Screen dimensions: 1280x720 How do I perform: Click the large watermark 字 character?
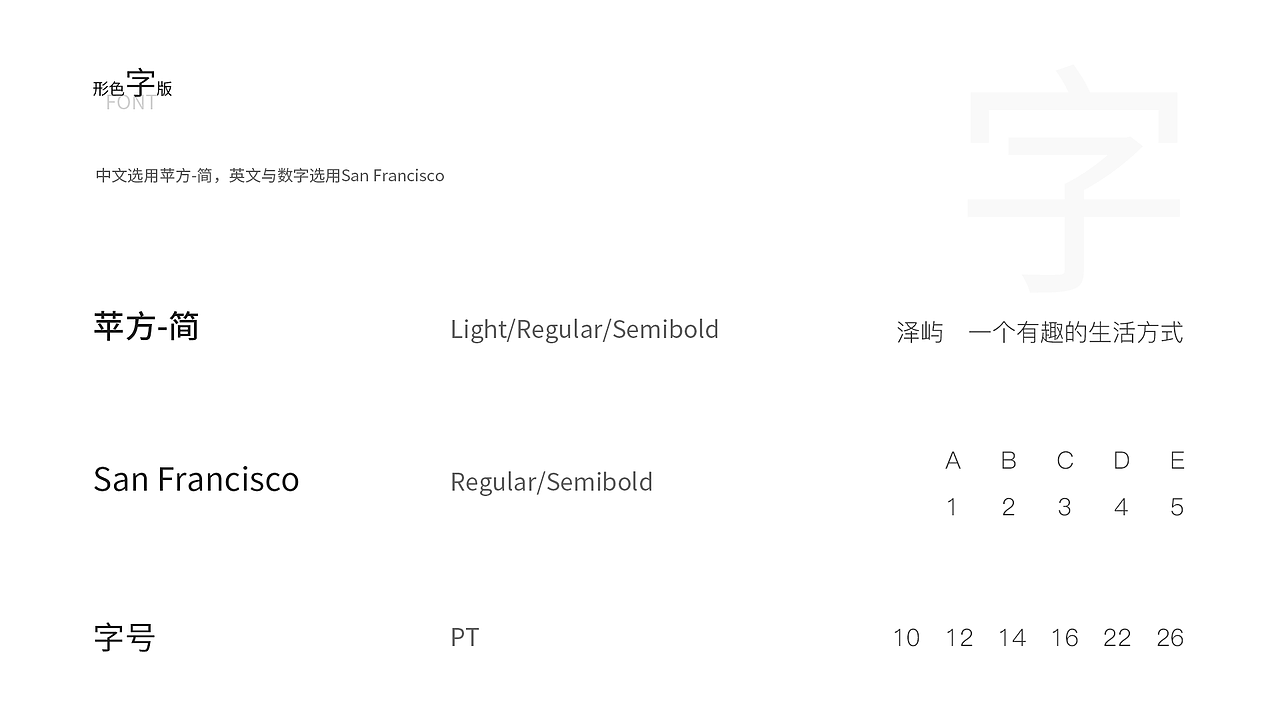tap(1075, 180)
